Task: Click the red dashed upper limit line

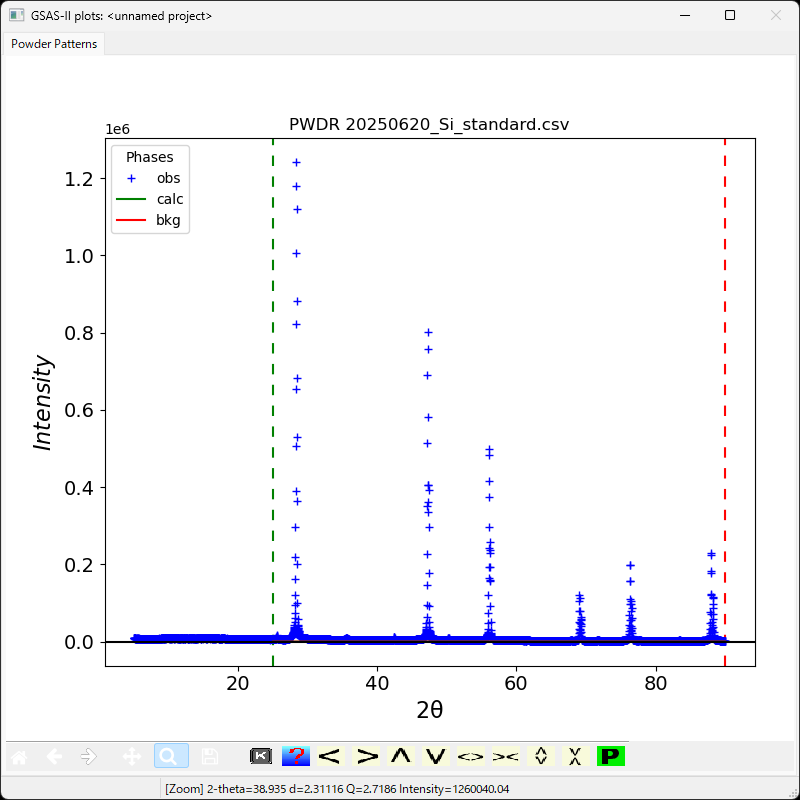Action: [724, 400]
